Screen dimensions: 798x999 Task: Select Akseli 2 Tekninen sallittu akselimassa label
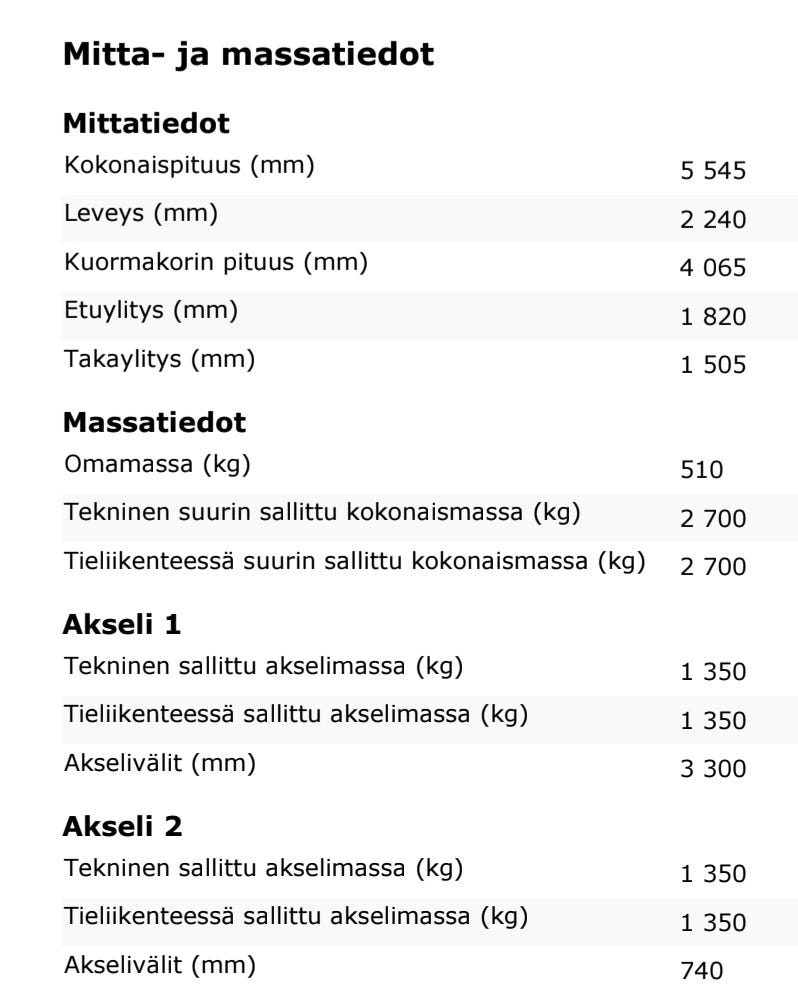264,868
